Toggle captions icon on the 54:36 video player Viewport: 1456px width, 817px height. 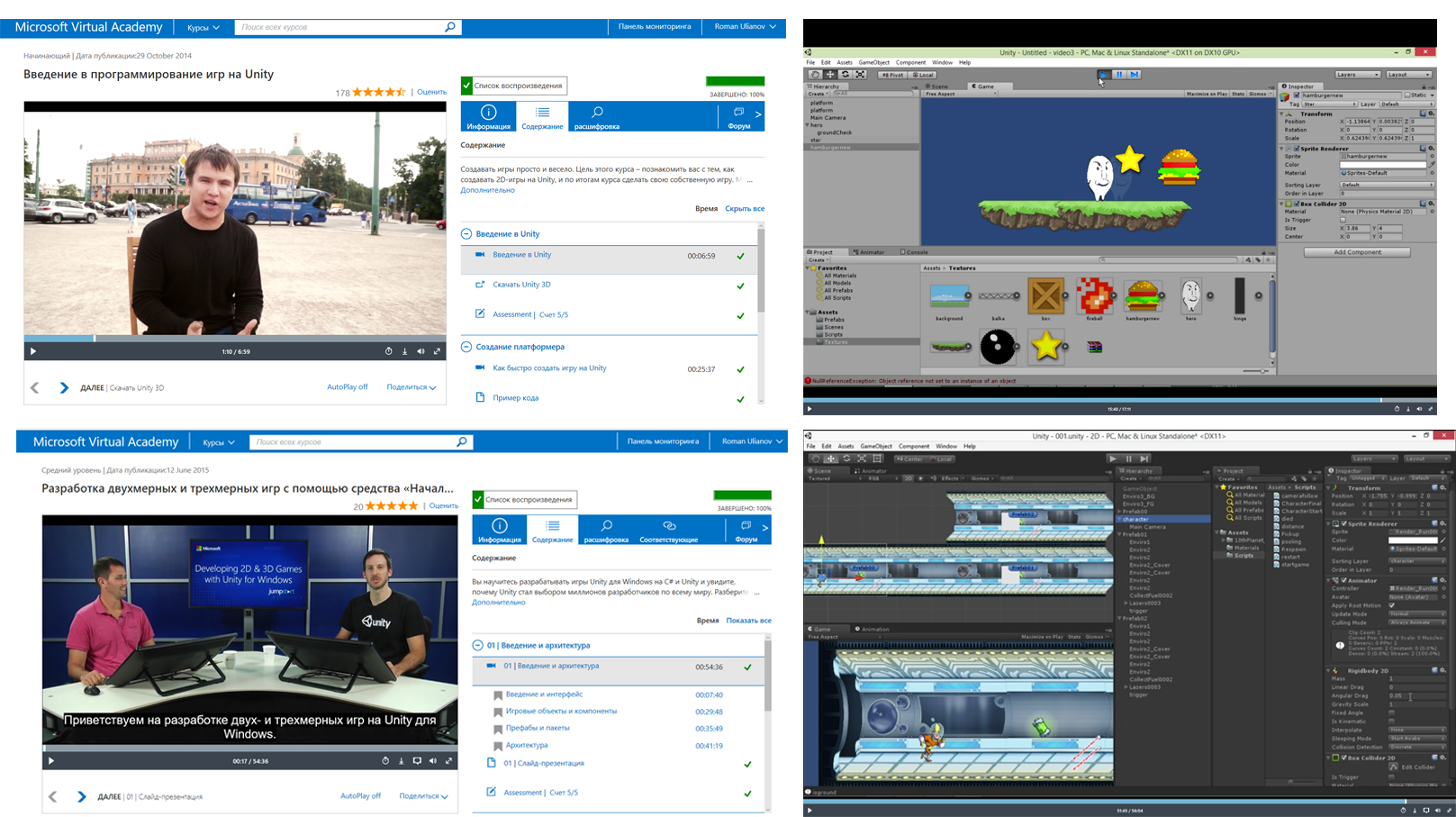point(417,761)
